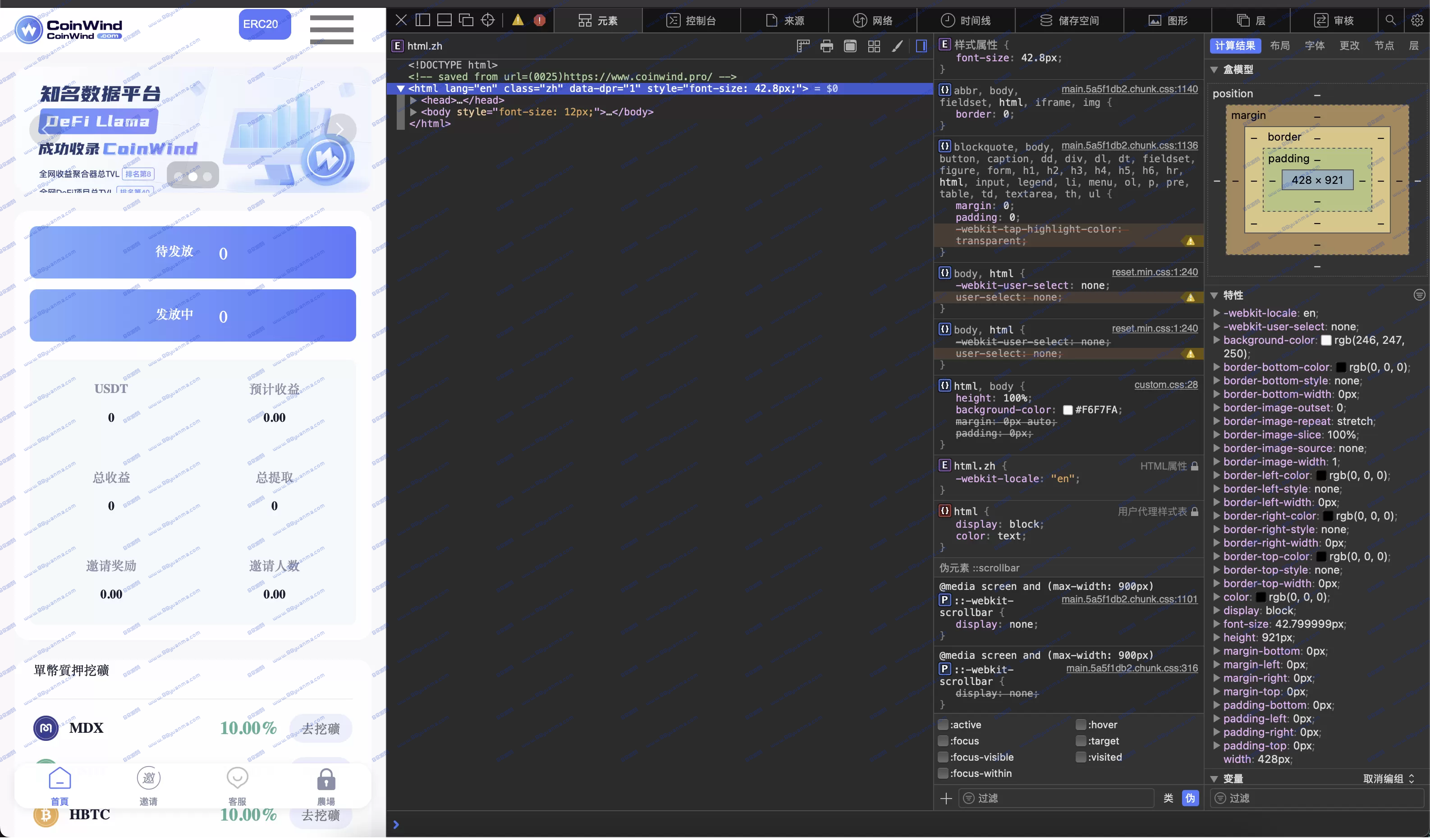Image resolution: width=1430 pixels, height=840 pixels.
Task: Dock inspector to bottom of window
Action: [x=445, y=20]
